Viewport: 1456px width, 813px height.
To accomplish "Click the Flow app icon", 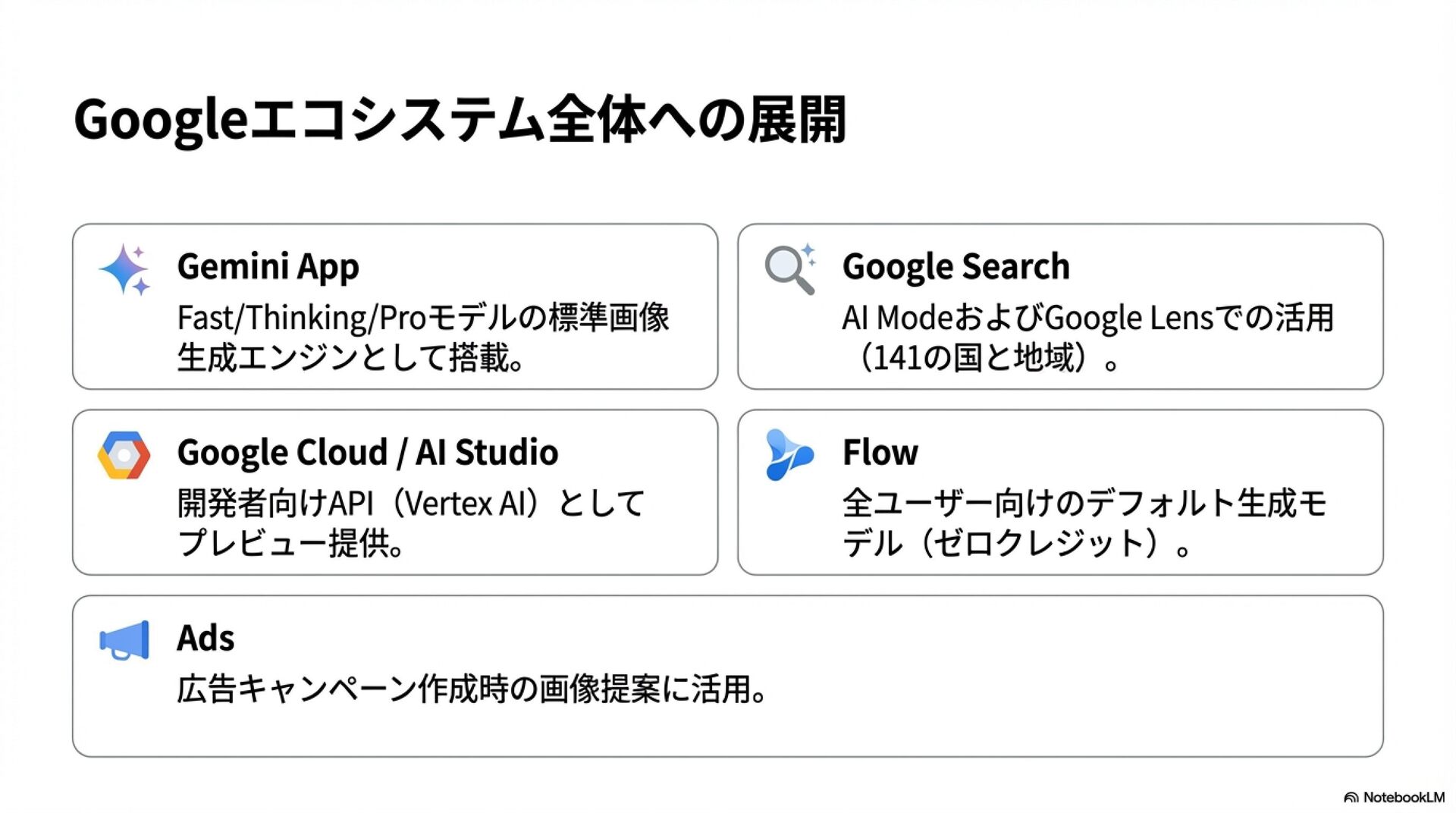I will point(789,455).
